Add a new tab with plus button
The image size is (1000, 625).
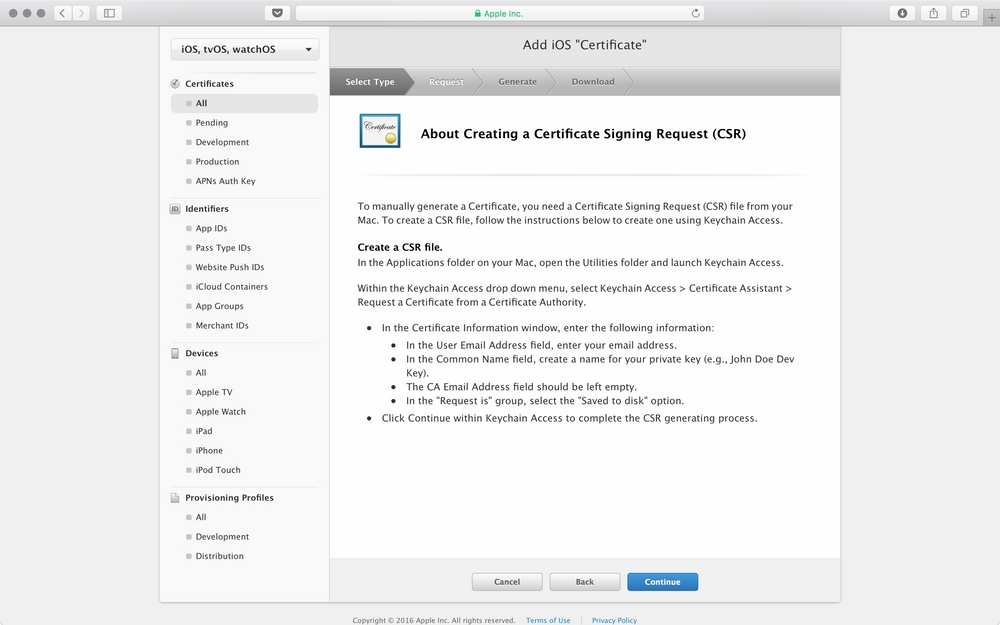[x=991, y=17]
